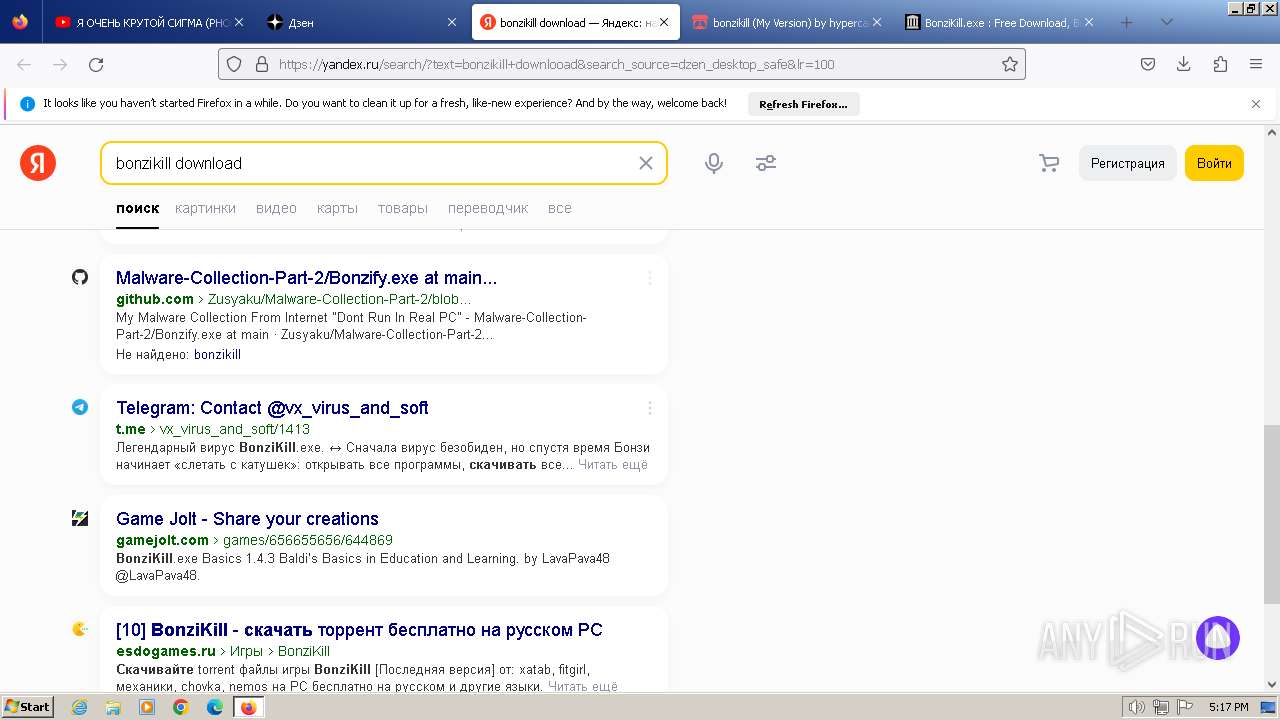Open Malware-Collection-Part-2/Bonzify.exe result link
Viewport: 1280px width, 720px height.
click(306, 278)
